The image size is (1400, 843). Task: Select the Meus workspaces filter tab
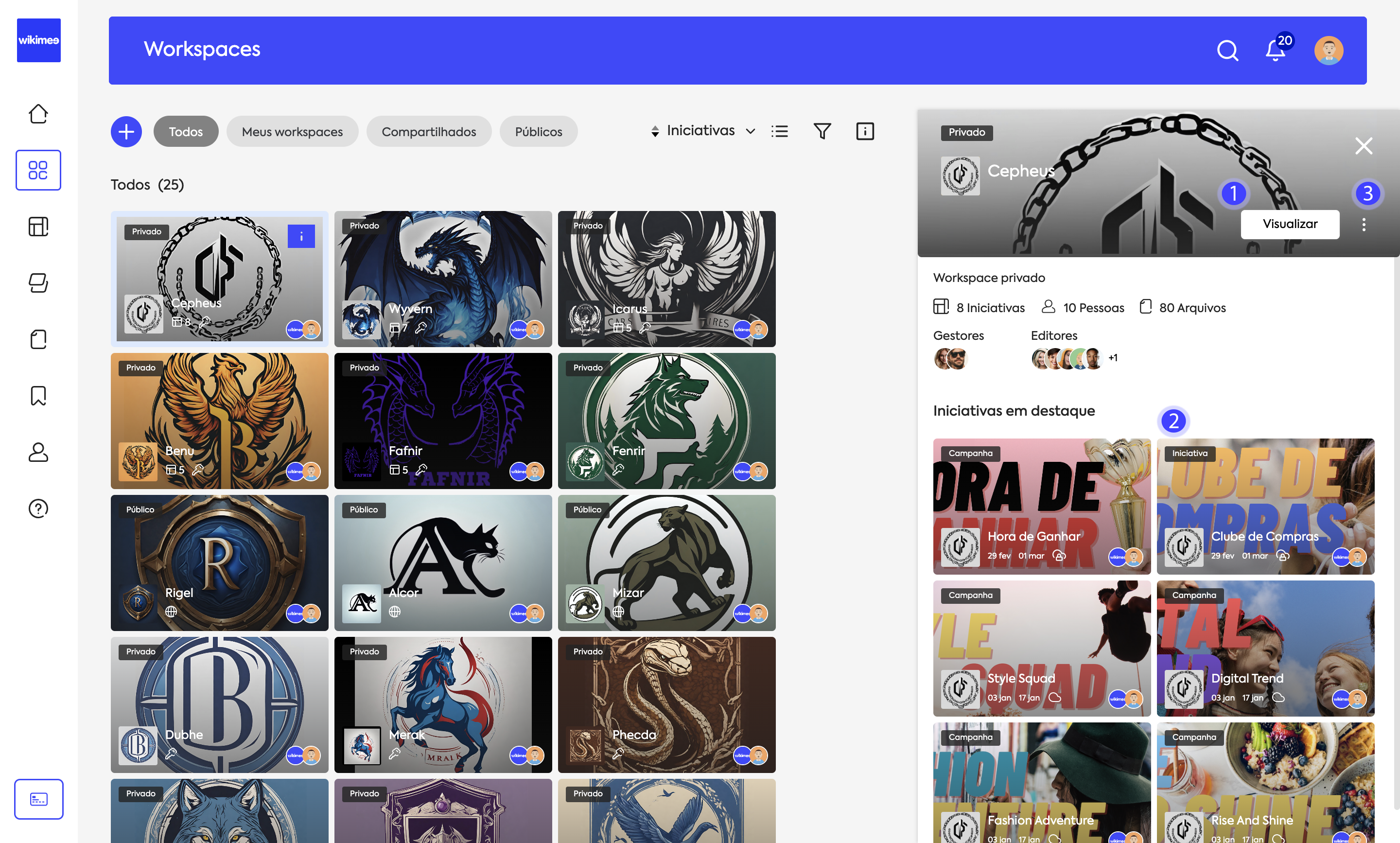coord(292,132)
